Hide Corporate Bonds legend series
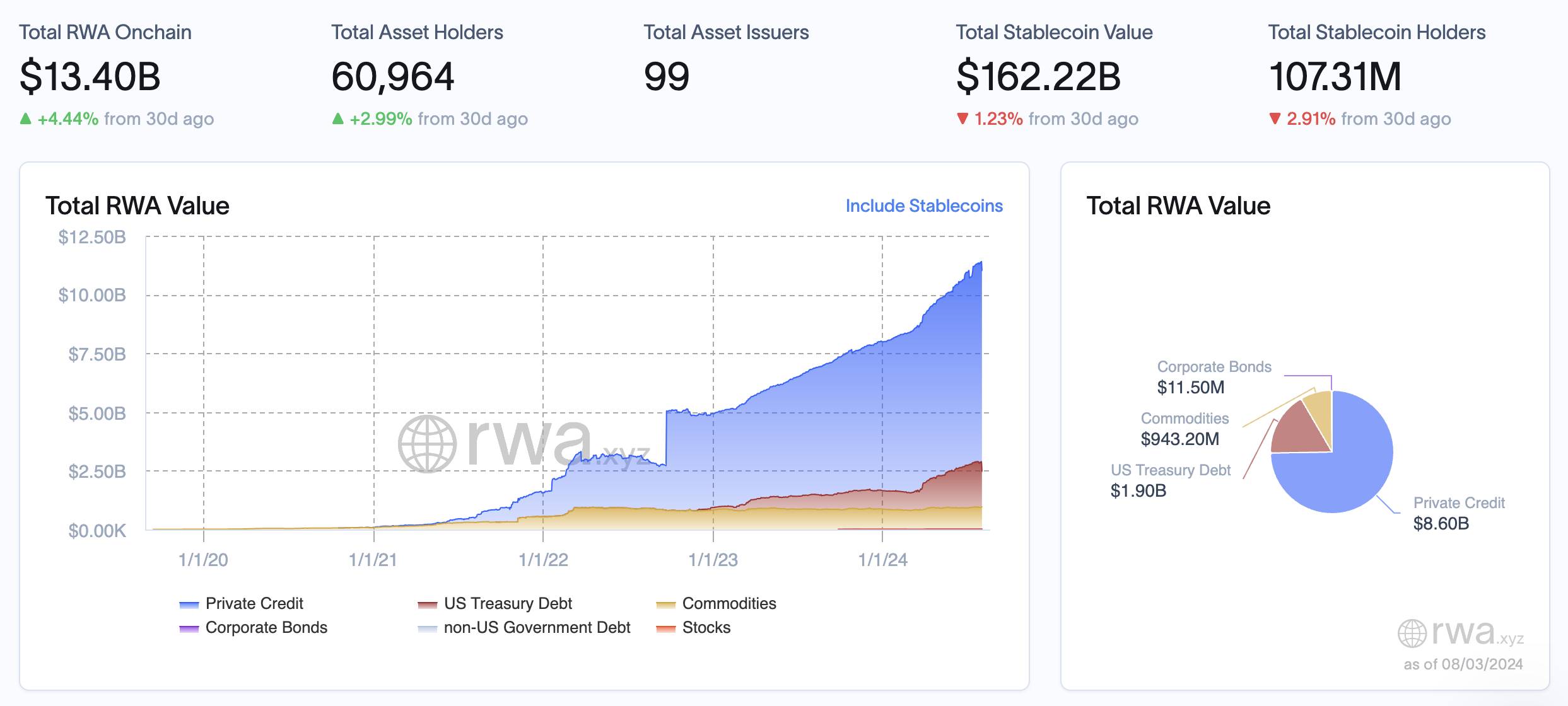This screenshot has width=1568, height=706. click(x=266, y=627)
